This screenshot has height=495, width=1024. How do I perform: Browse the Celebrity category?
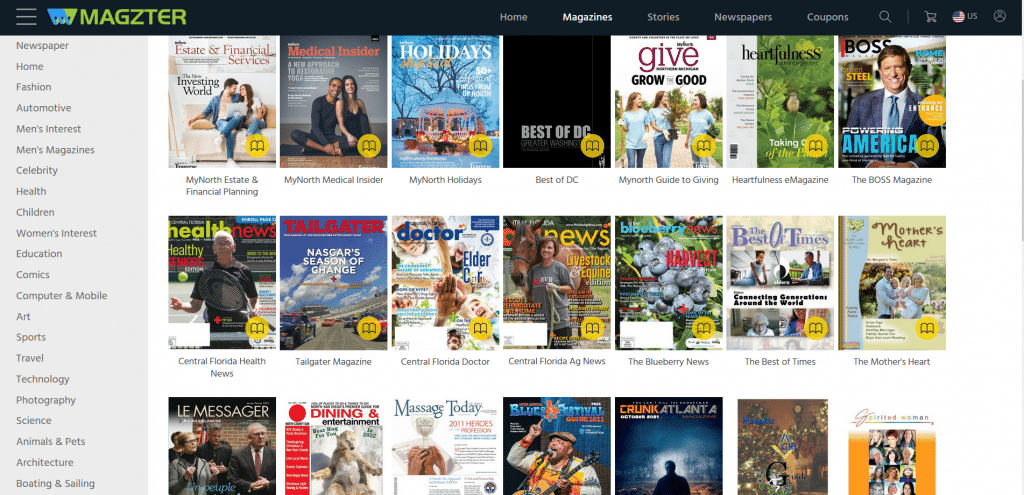pyautogui.click(x=37, y=170)
